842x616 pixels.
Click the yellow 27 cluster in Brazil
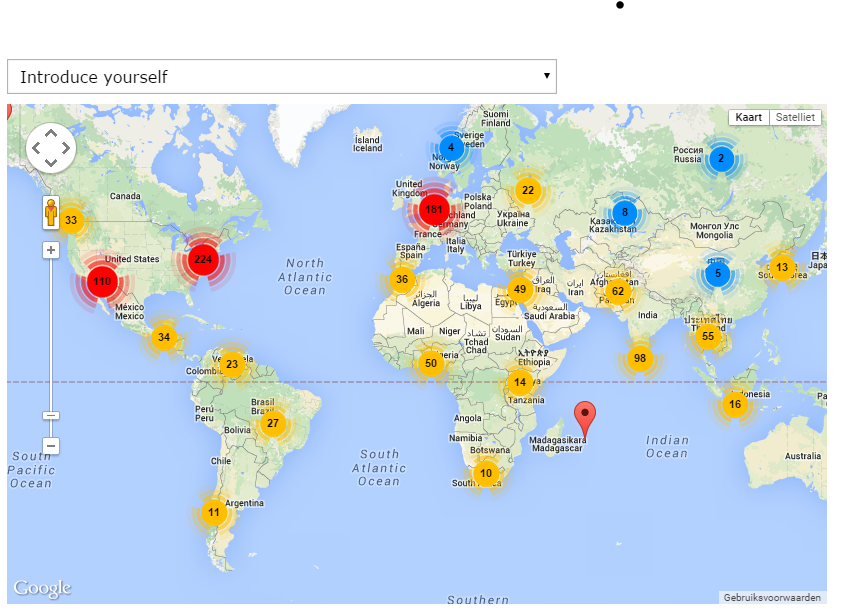pyautogui.click(x=272, y=423)
